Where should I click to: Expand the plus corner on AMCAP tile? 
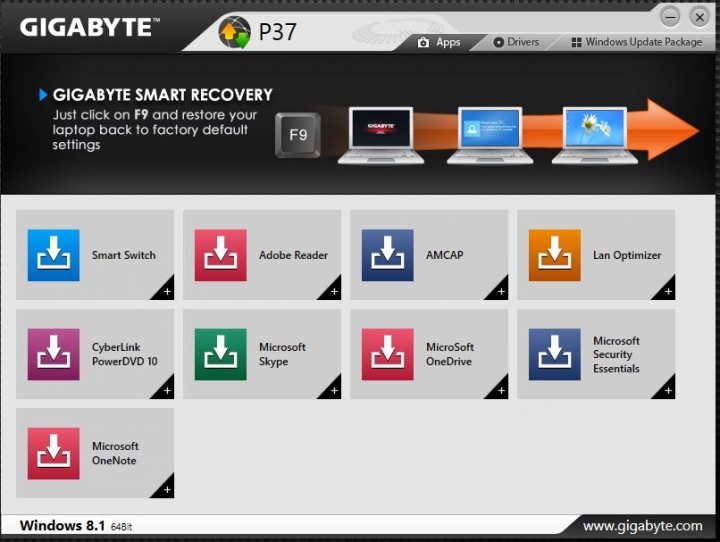(499, 290)
